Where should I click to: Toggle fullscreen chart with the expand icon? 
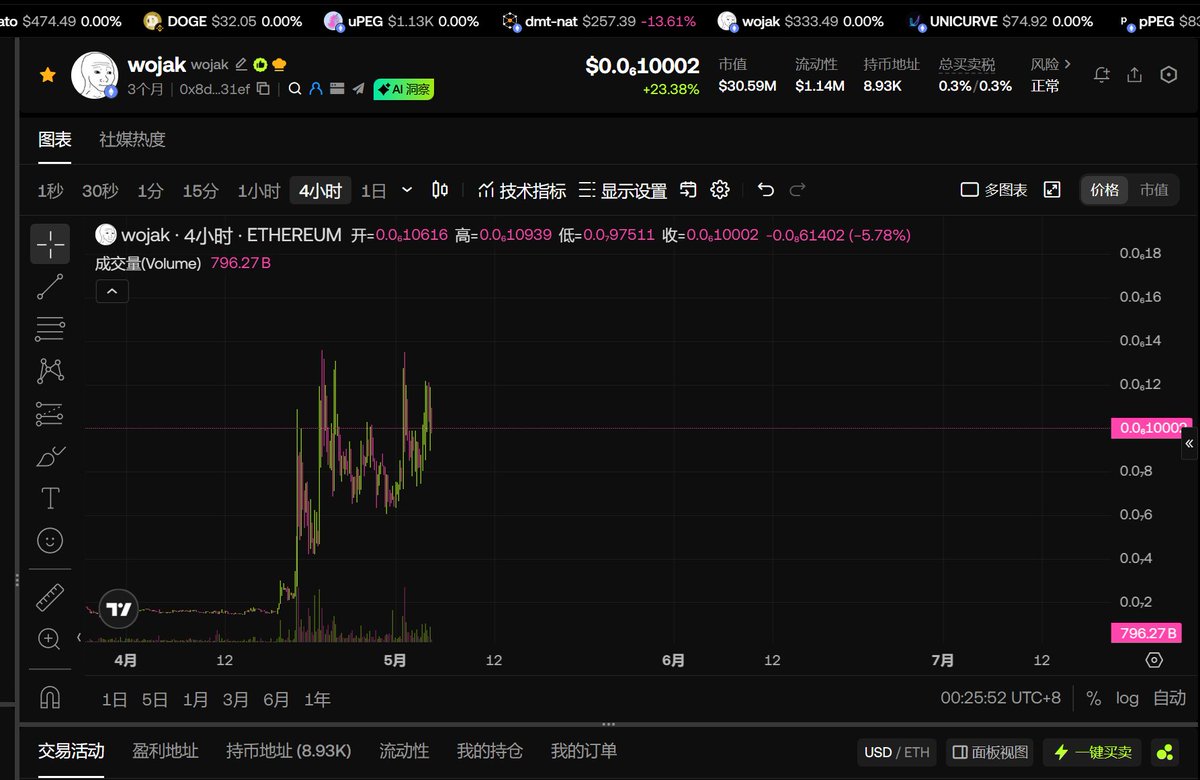(x=1052, y=190)
